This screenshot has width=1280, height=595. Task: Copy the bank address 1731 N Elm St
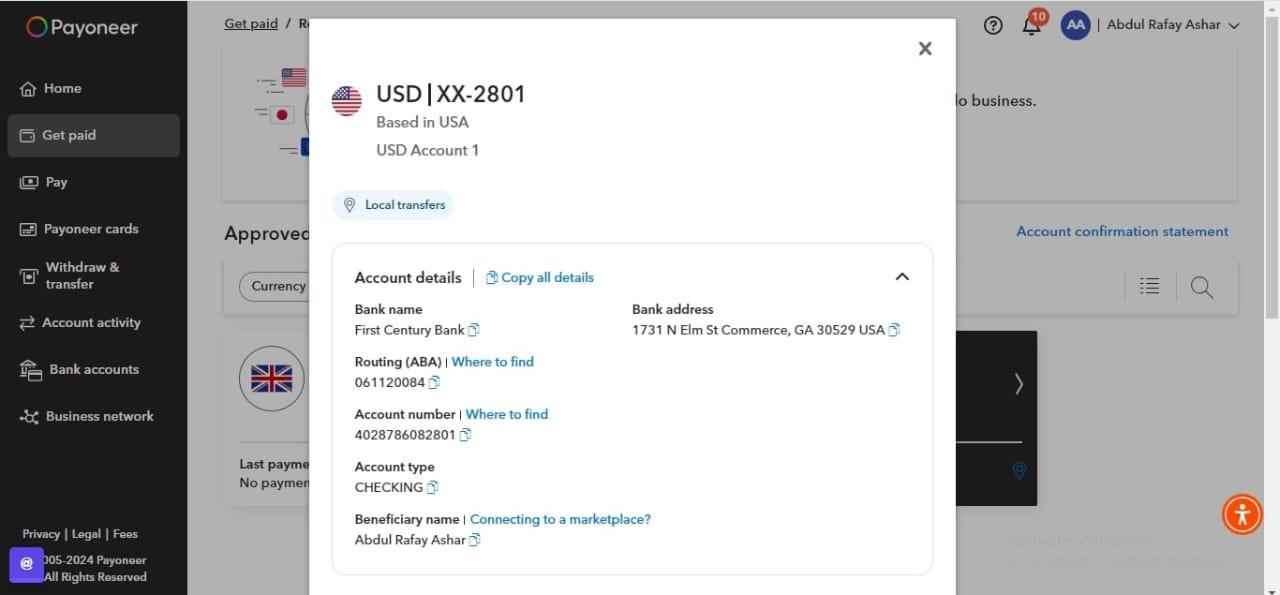pyautogui.click(x=894, y=330)
